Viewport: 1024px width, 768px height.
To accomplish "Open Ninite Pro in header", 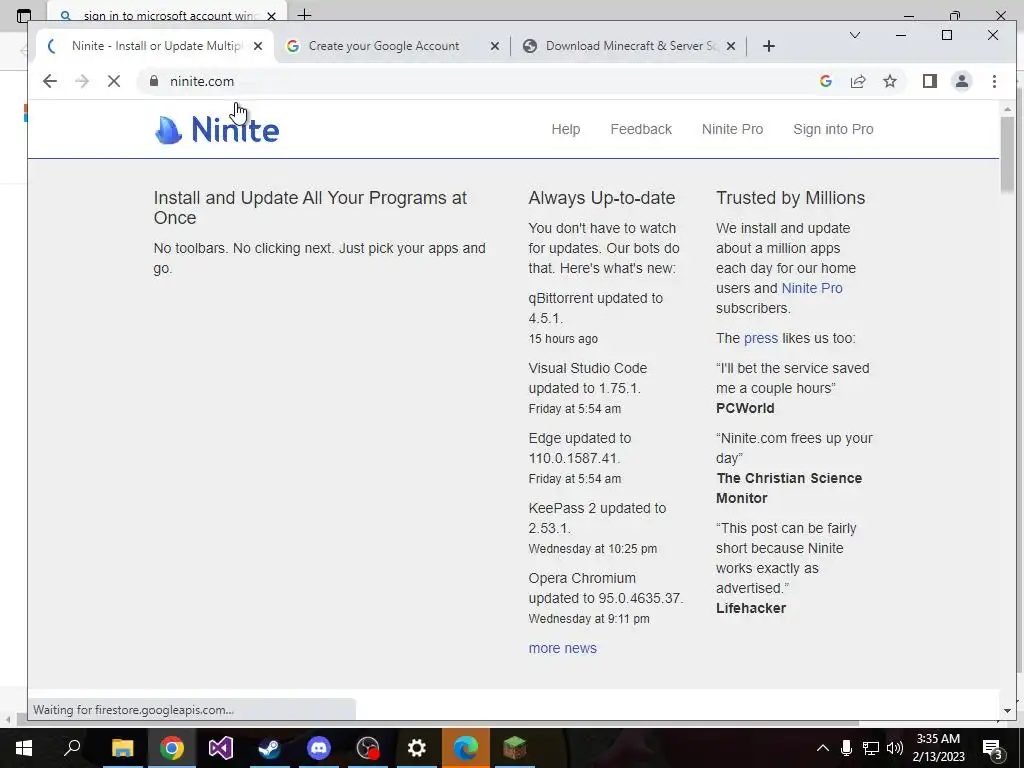I will coord(732,129).
